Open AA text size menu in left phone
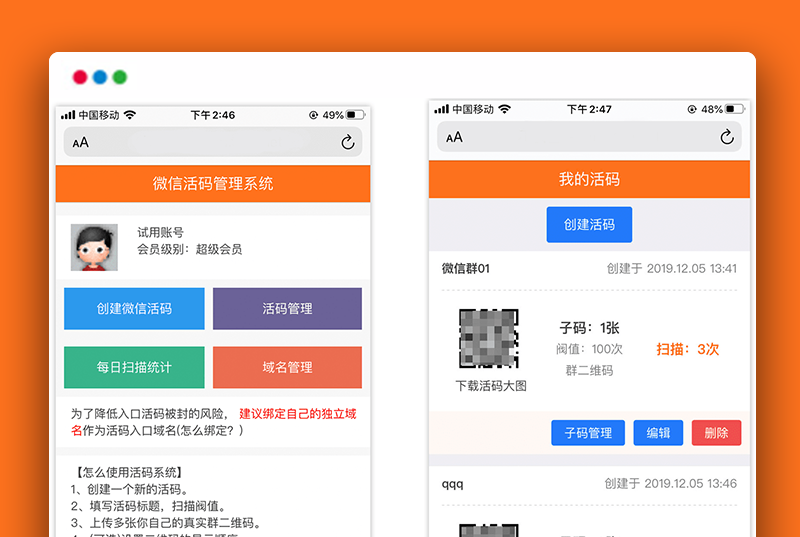Screen dimensions: 800x537 click(x=81, y=142)
